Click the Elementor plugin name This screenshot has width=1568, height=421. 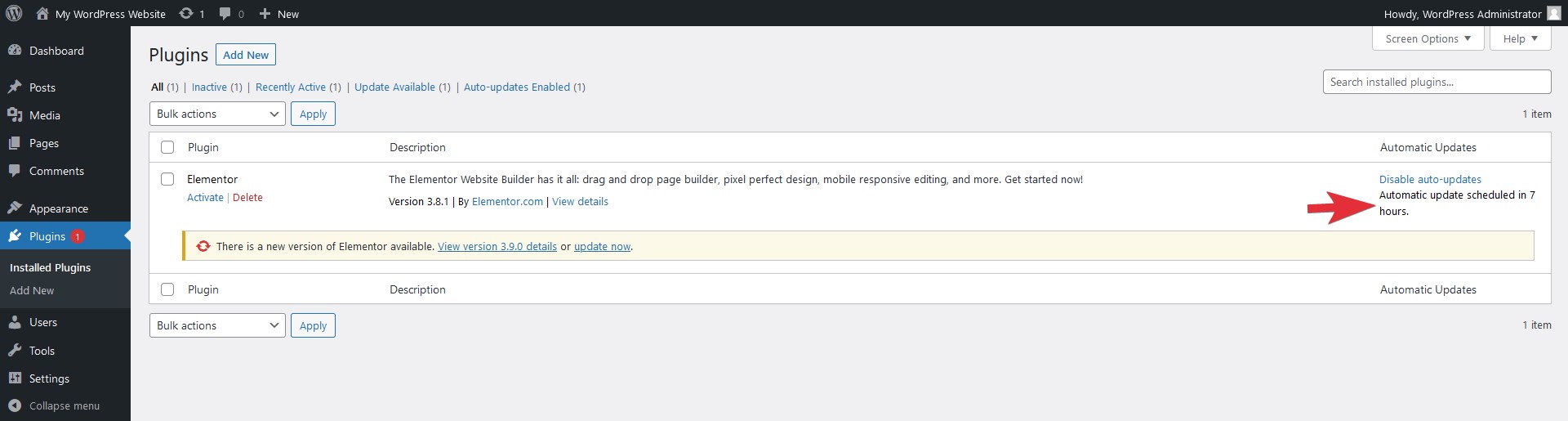pos(212,179)
